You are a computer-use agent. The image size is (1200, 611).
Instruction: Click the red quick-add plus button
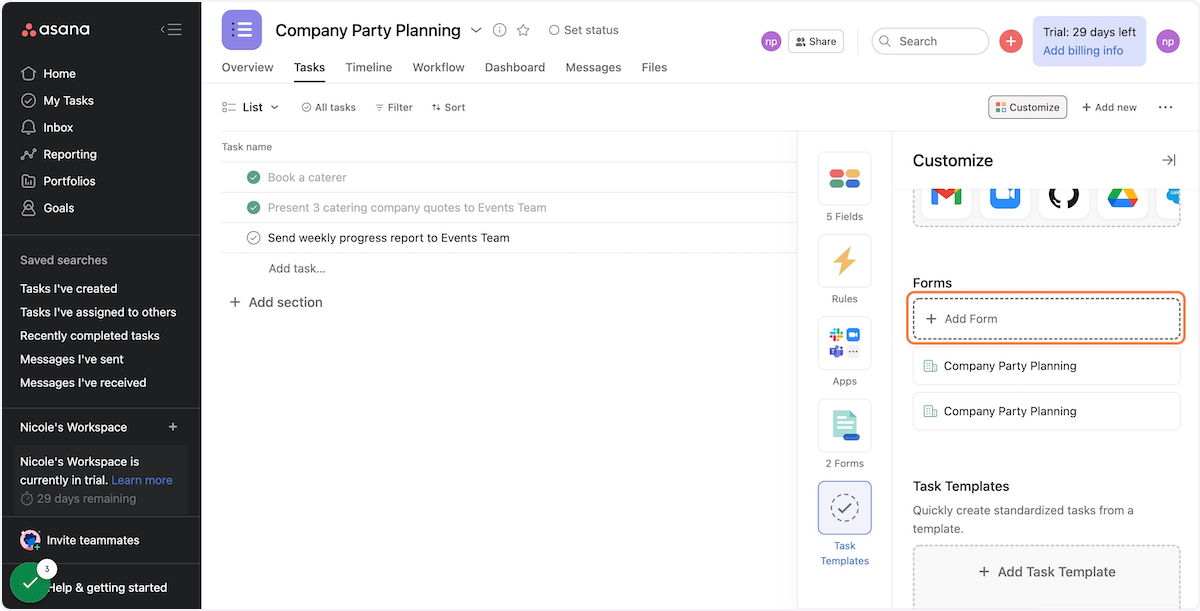coord(1011,41)
